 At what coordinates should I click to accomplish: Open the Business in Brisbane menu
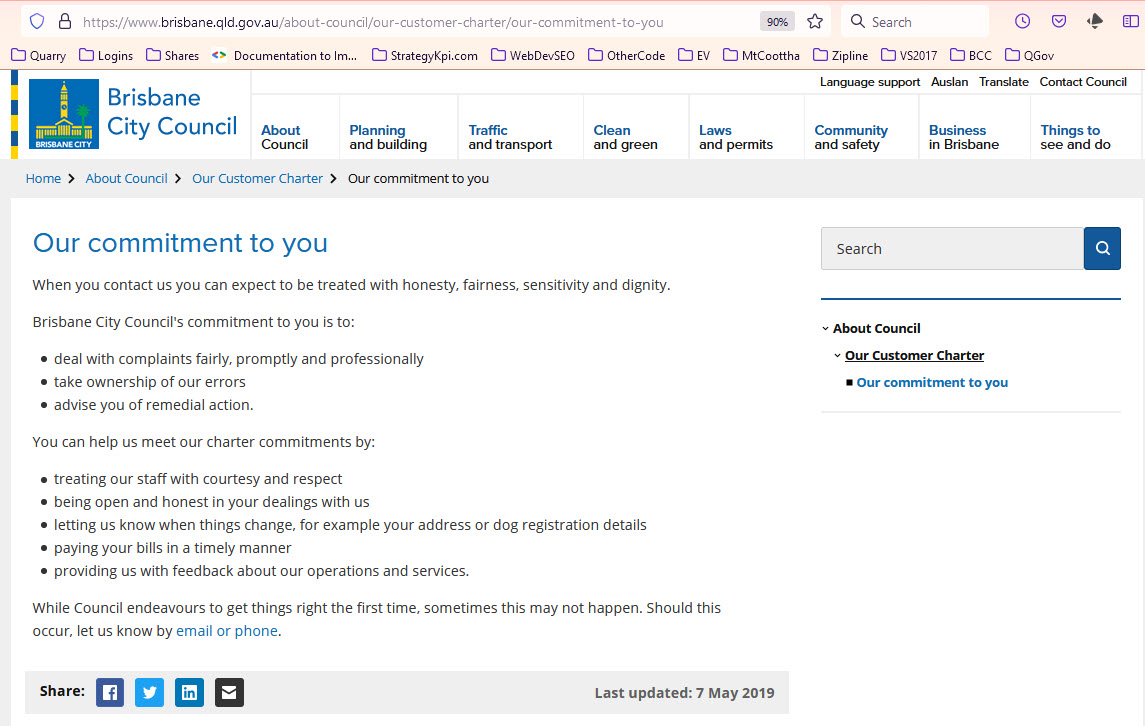coord(963,137)
